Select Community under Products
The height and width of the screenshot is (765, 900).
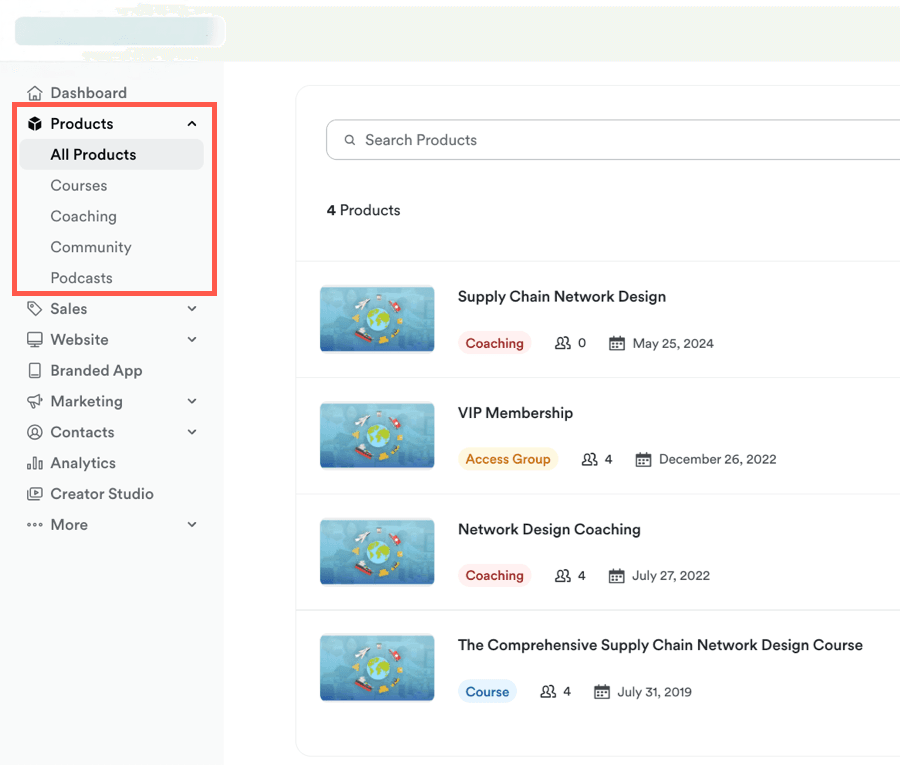click(91, 247)
